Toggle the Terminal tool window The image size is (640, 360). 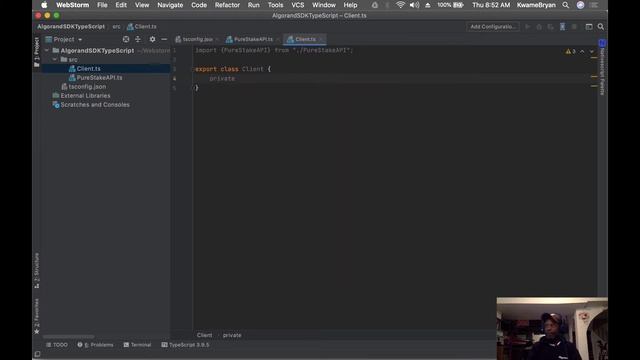[x=137, y=345]
